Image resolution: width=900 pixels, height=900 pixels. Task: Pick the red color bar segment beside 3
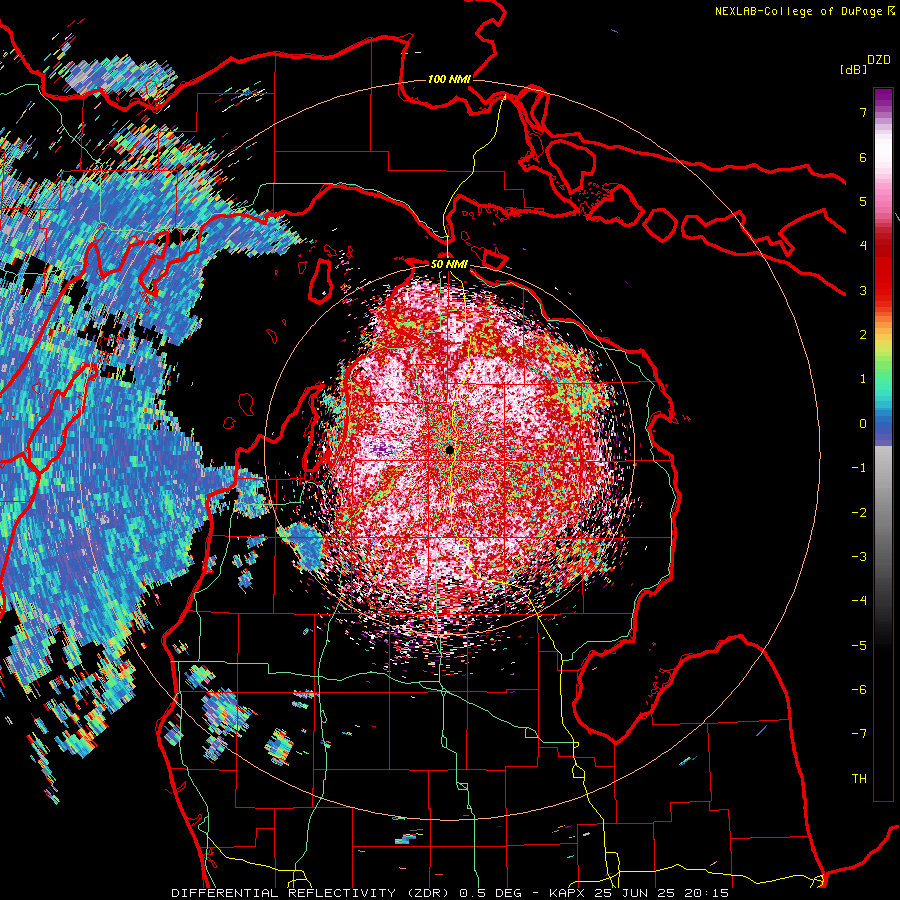[883, 290]
